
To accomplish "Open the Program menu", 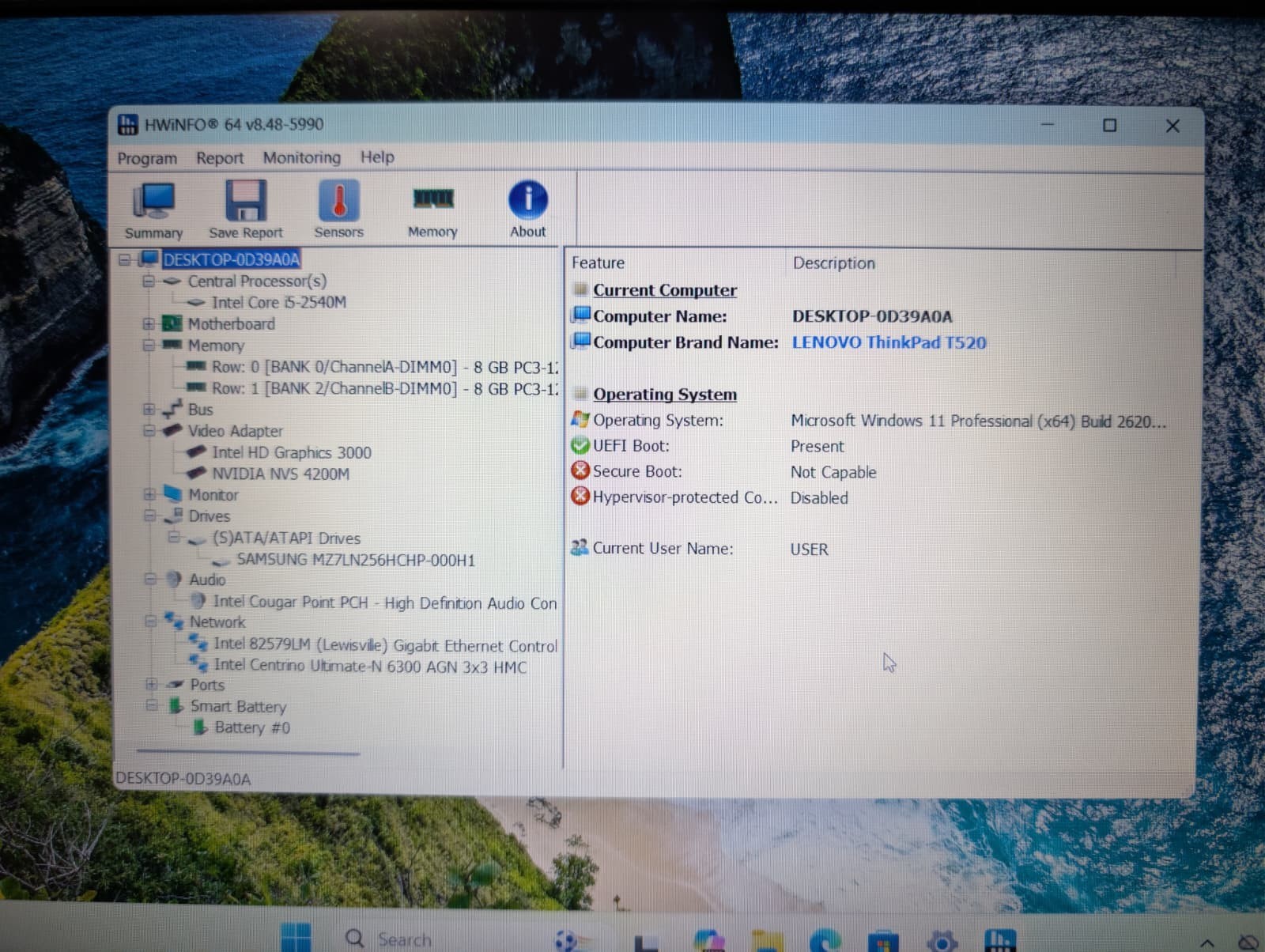I will click(x=147, y=158).
